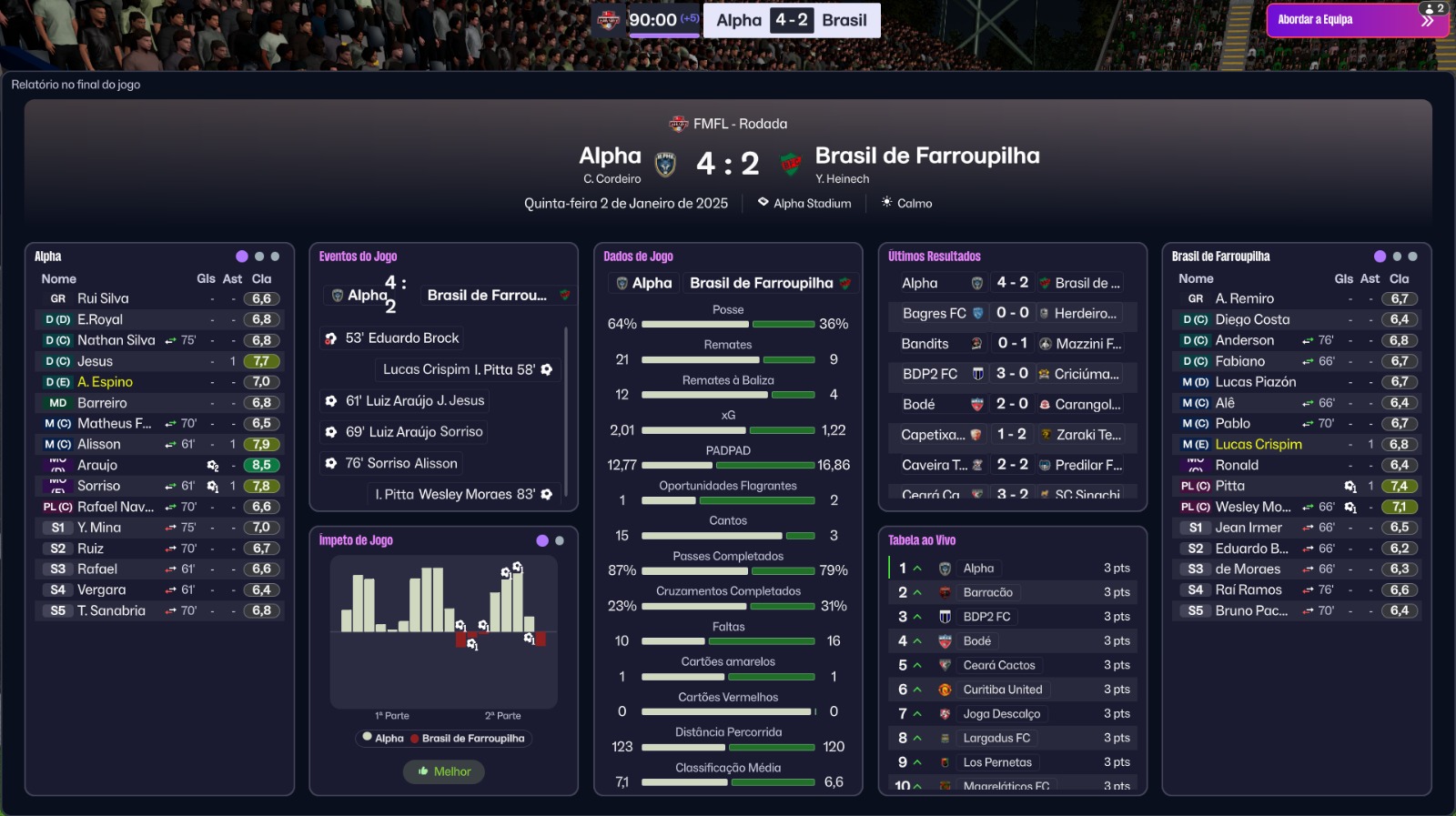
Task: Click the Brasil de Farroupilha crest in header
Action: click(x=791, y=164)
